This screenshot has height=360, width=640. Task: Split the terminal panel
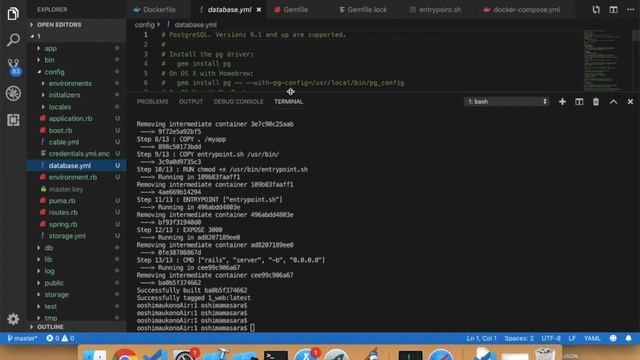579,102
